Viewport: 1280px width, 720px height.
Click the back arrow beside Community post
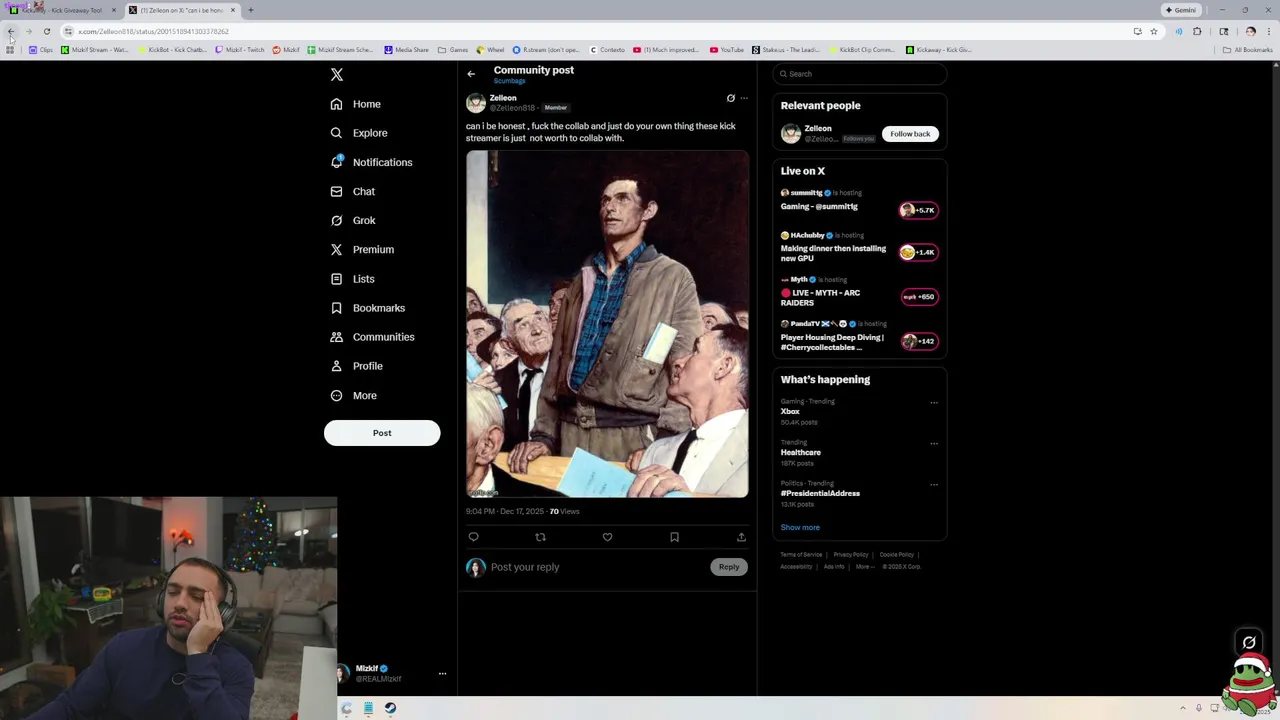click(x=471, y=74)
